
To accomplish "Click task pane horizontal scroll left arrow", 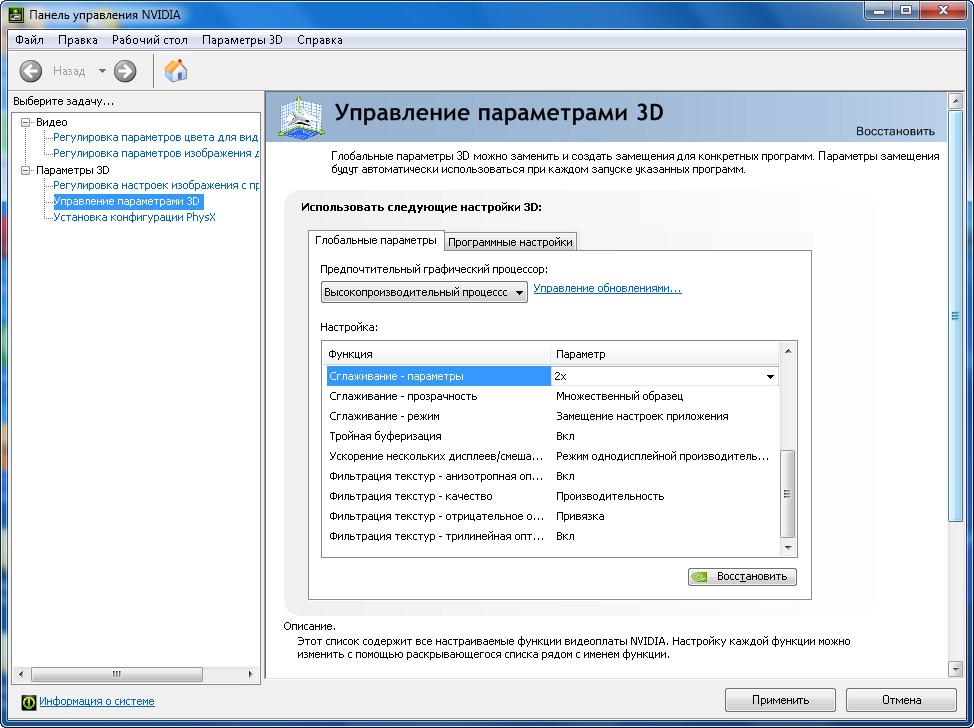I will 21,674.
